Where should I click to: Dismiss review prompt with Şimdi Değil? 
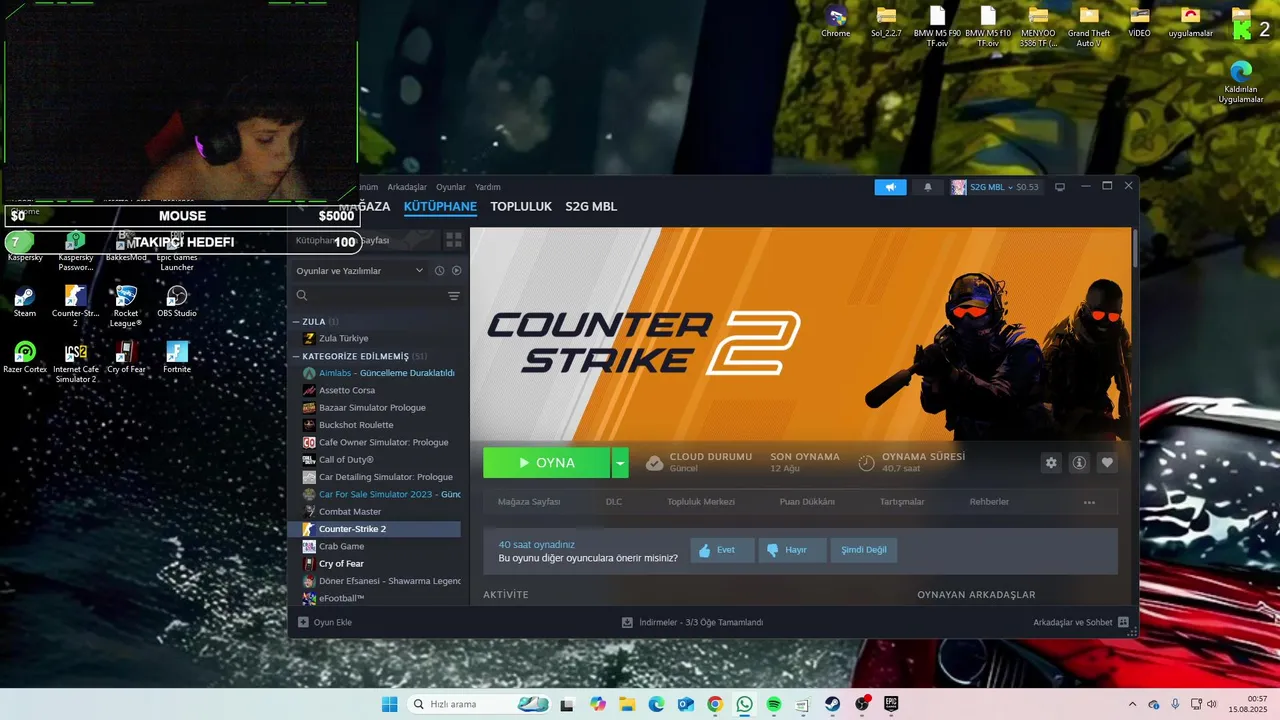click(864, 550)
